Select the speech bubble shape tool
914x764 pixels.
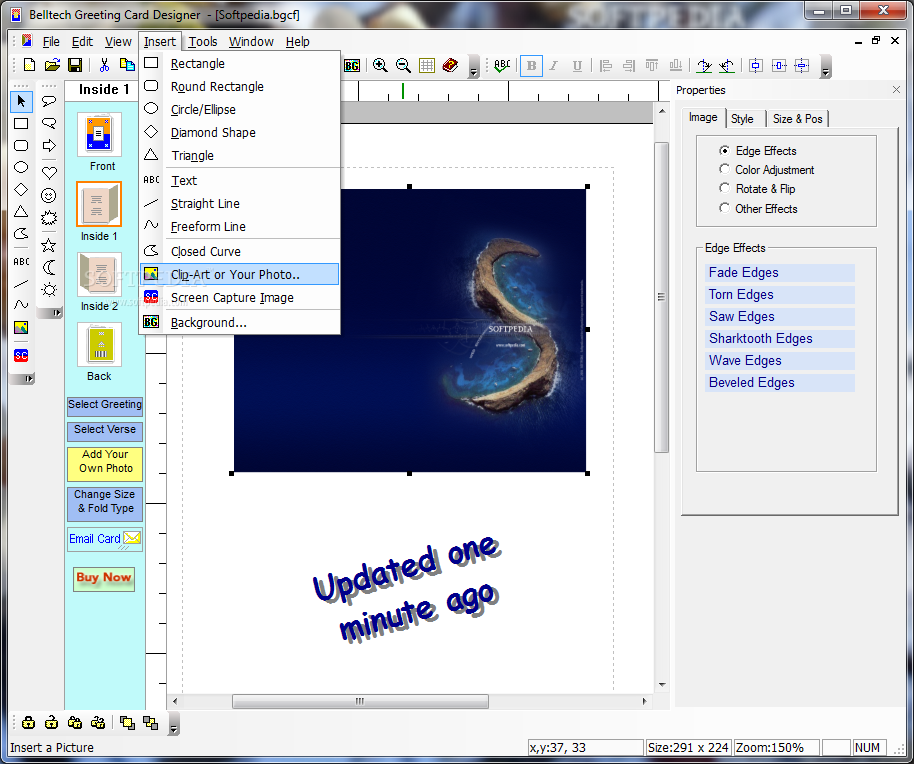tap(49, 101)
